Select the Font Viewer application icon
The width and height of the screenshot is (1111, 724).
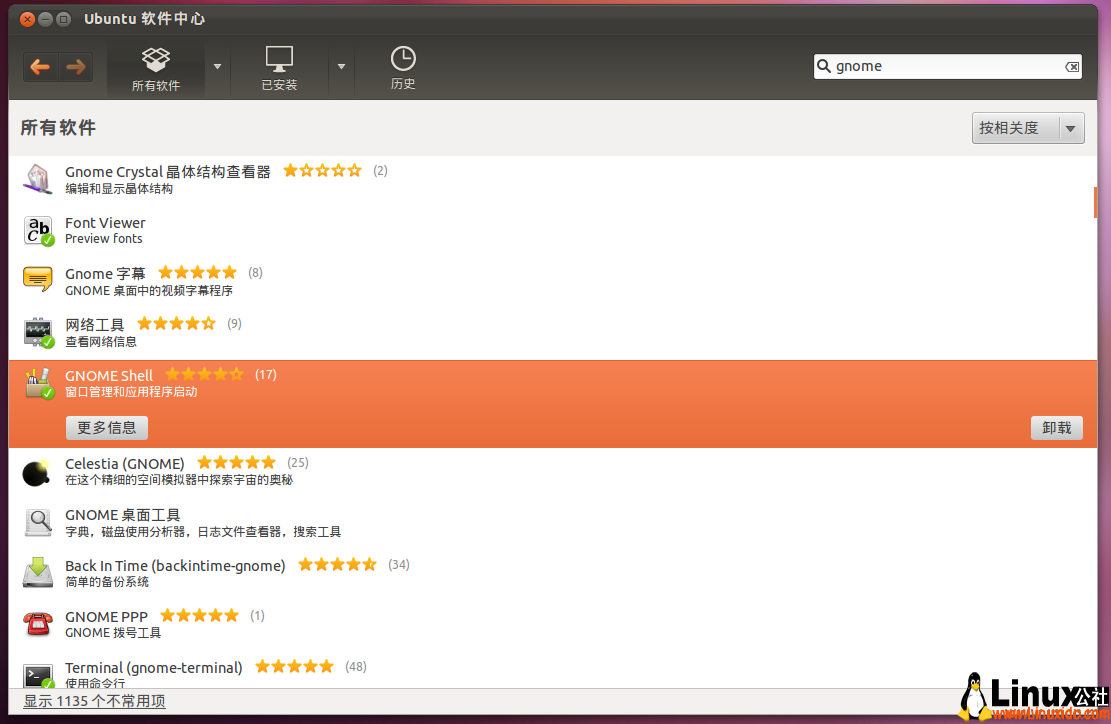point(37,230)
